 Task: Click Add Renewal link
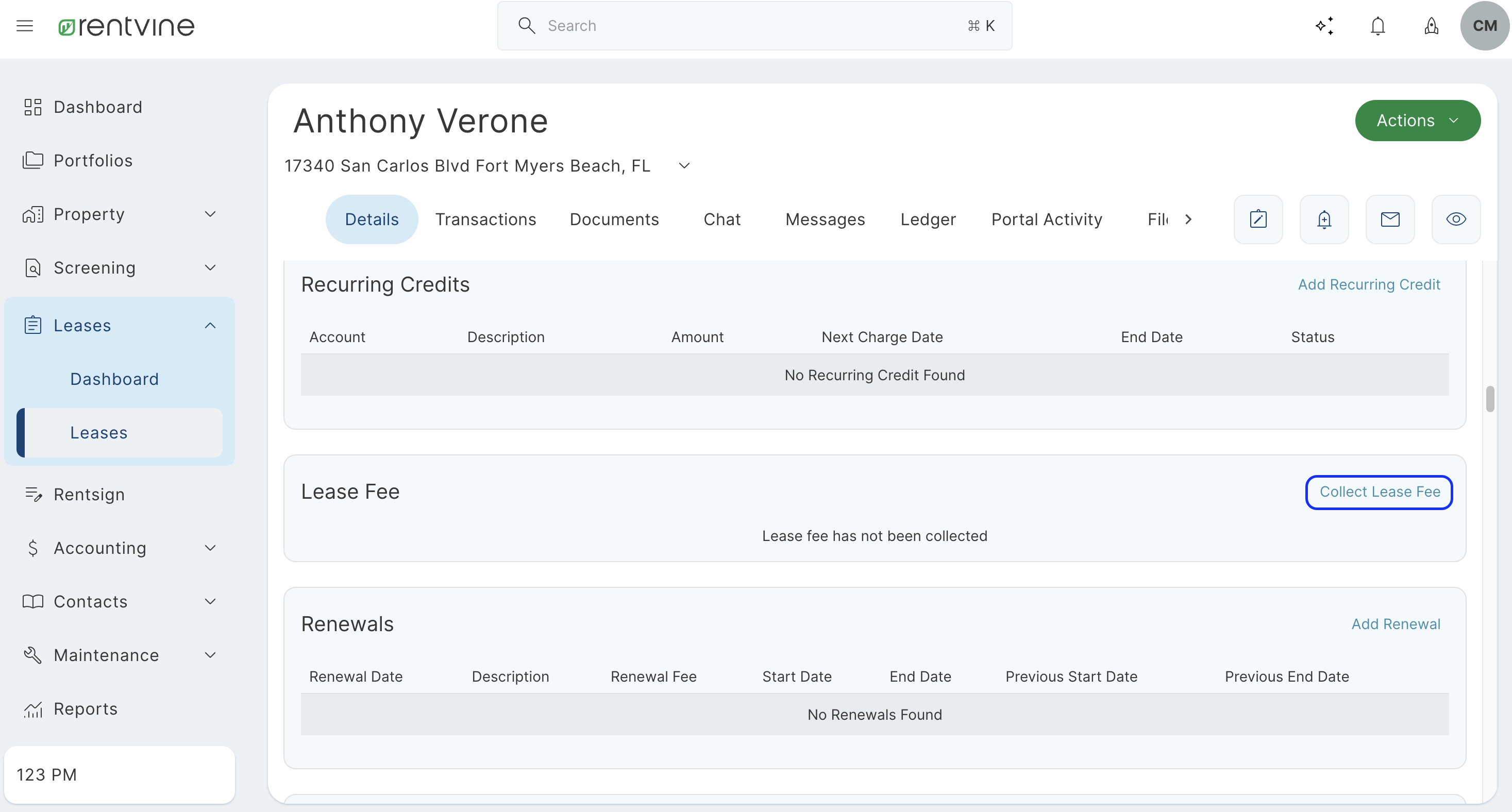pos(1396,623)
